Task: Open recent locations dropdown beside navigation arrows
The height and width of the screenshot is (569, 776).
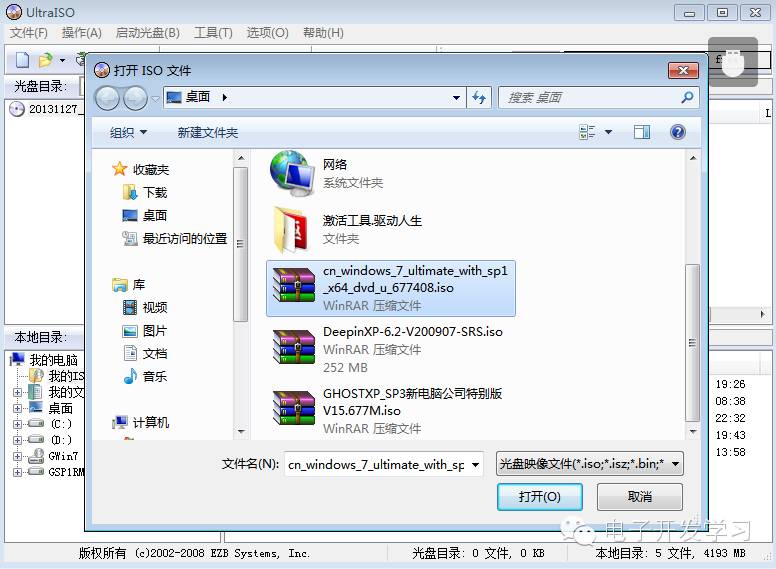Action: [155, 98]
